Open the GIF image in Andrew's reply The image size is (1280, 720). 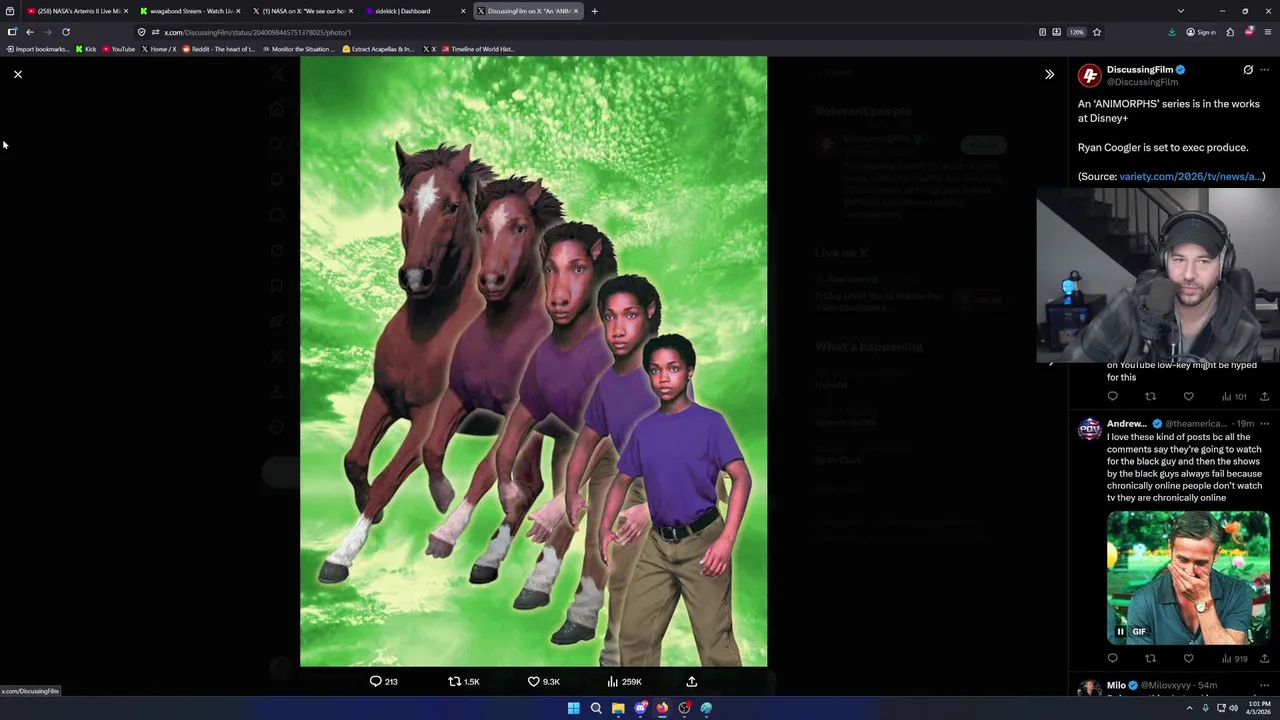click(x=1188, y=576)
